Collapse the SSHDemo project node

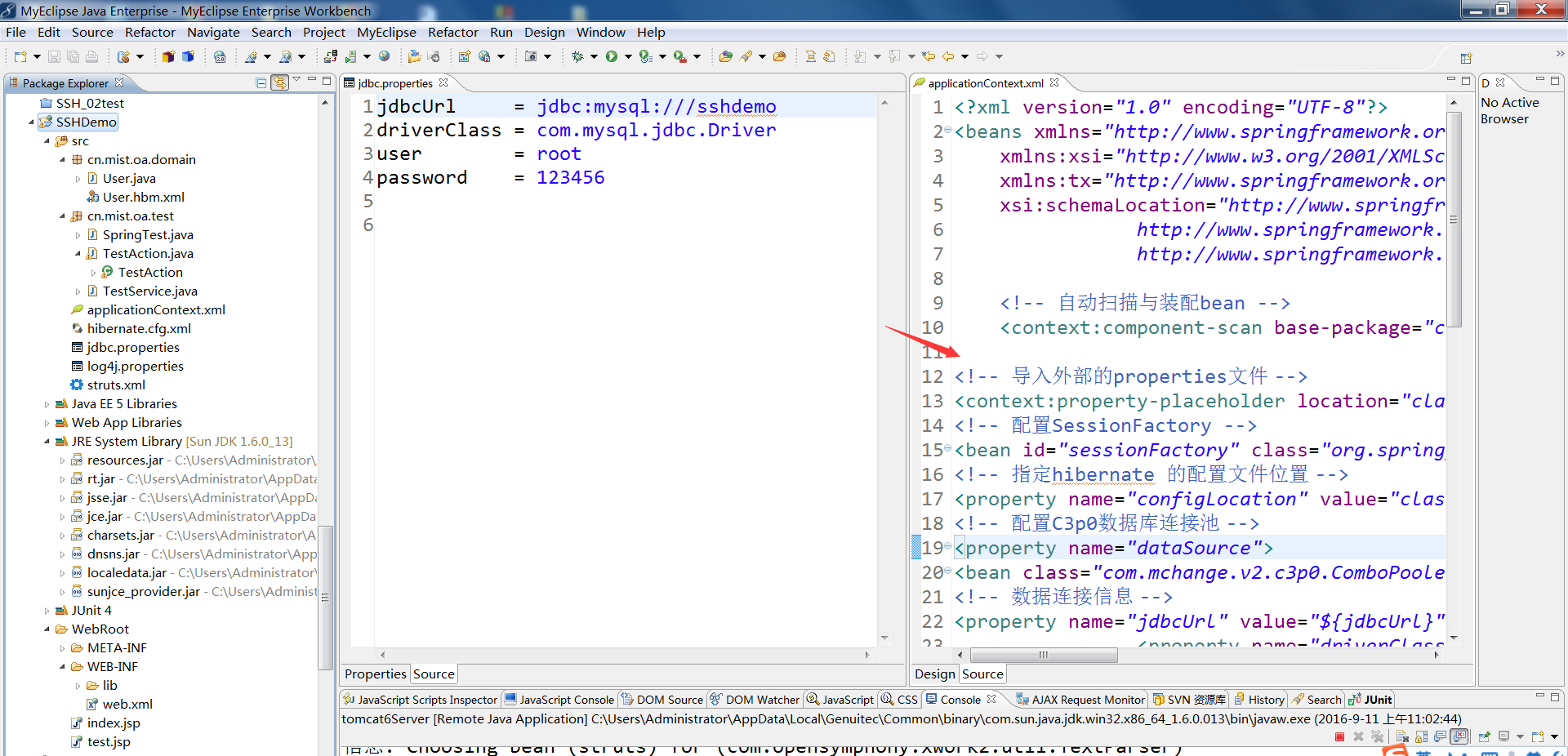click(31, 122)
